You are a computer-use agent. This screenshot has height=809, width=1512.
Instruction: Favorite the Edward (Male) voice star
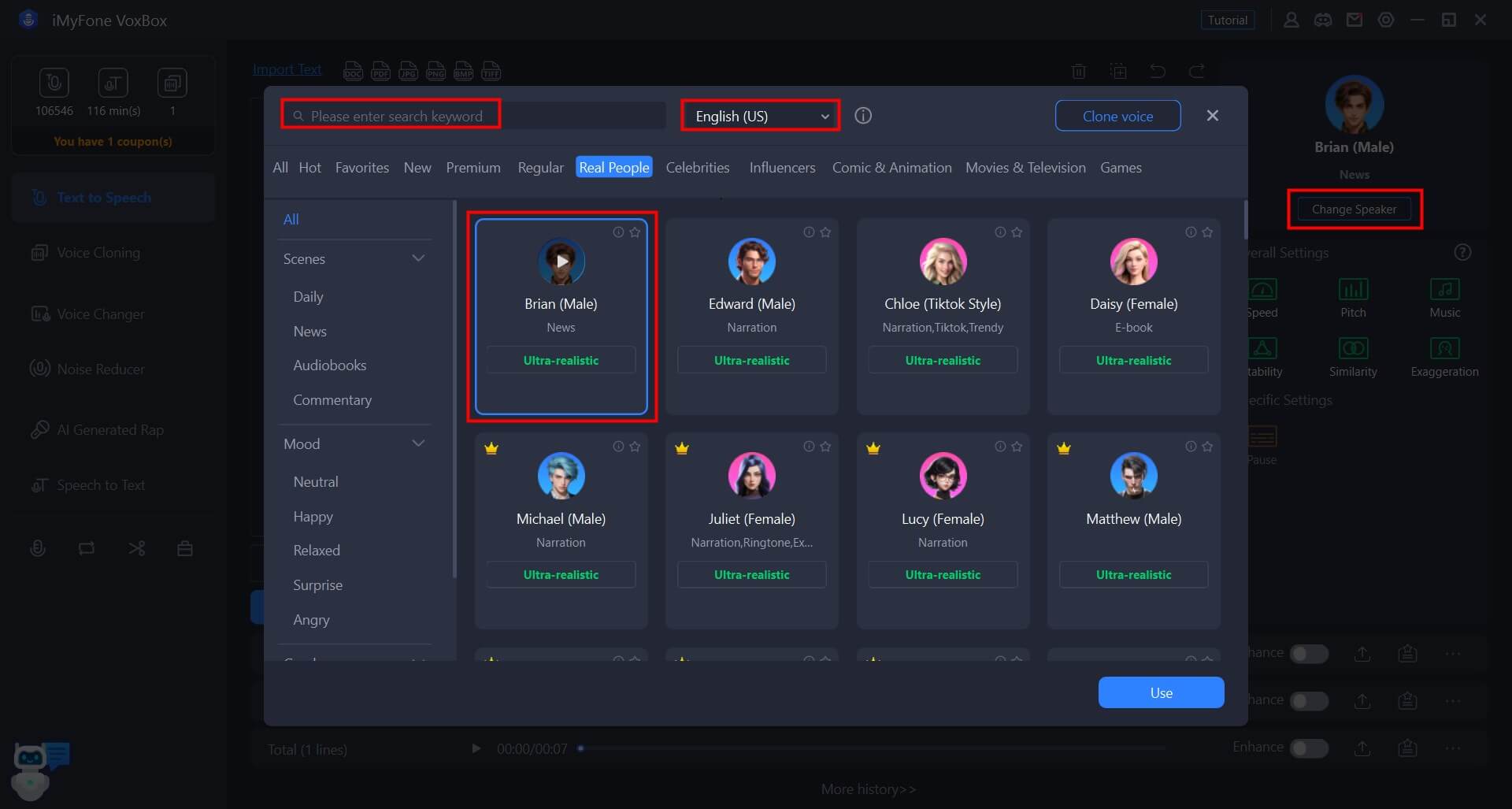[x=825, y=232]
